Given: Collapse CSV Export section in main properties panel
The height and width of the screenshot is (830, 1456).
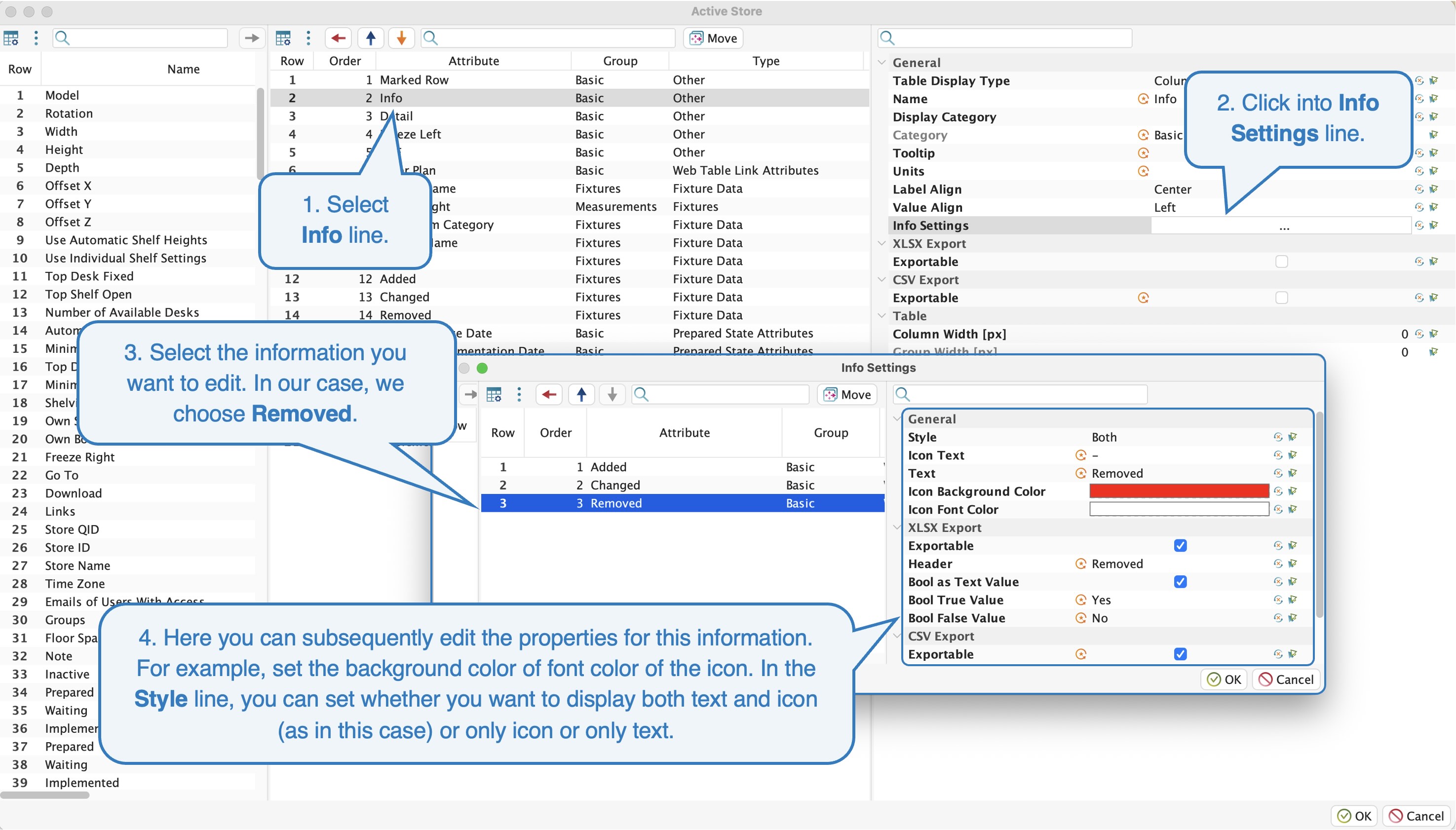Looking at the screenshot, I should 882,279.
